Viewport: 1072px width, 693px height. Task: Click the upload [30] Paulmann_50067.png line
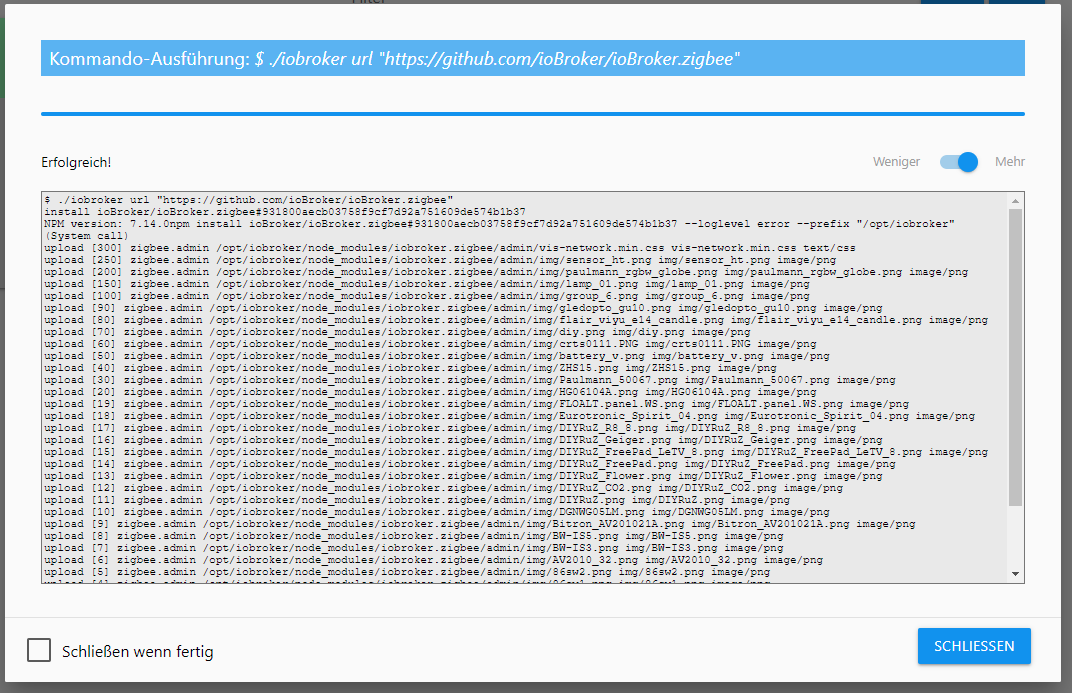[x=470, y=379]
